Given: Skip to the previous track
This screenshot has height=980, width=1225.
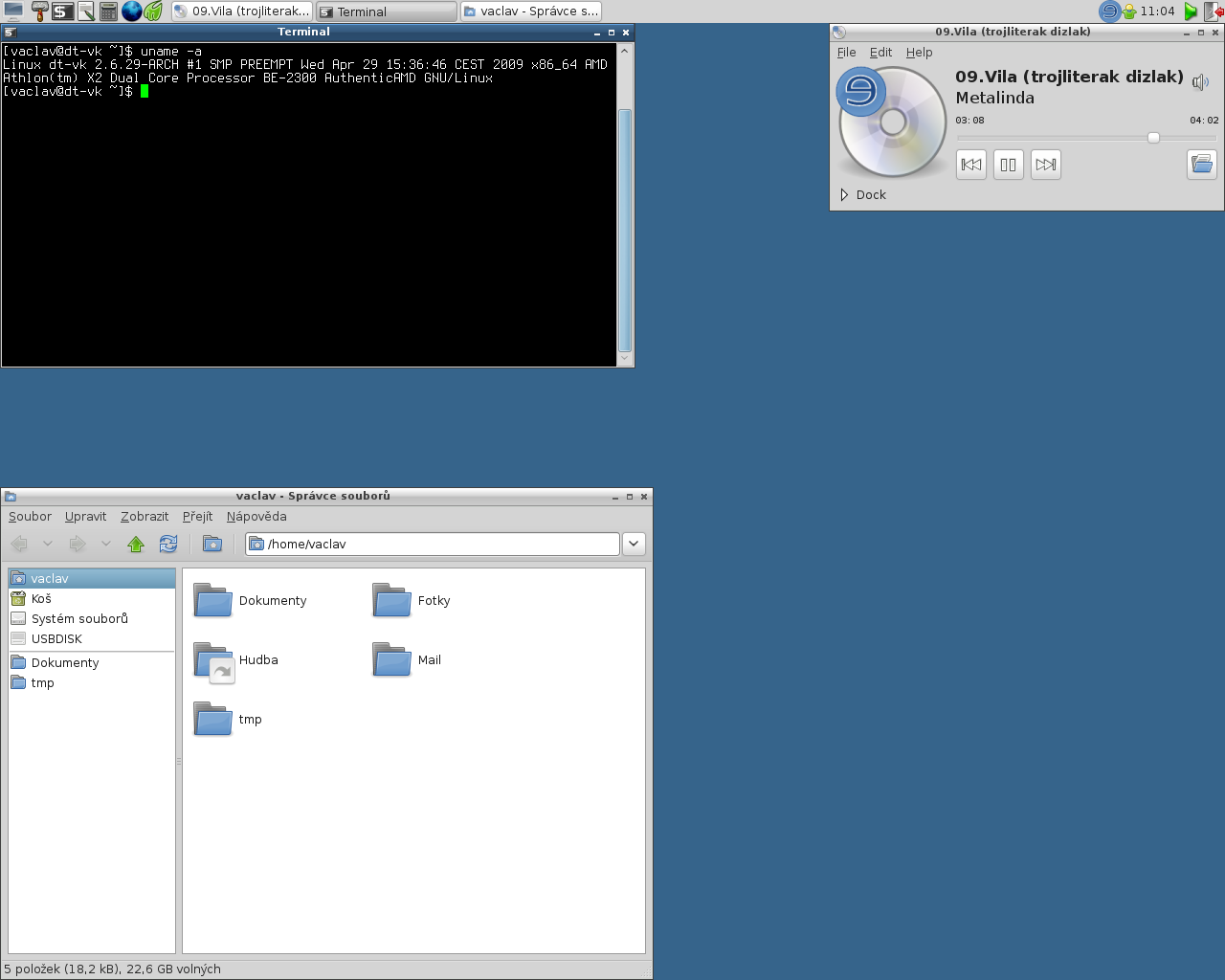Looking at the screenshot, I should point(971,165).
